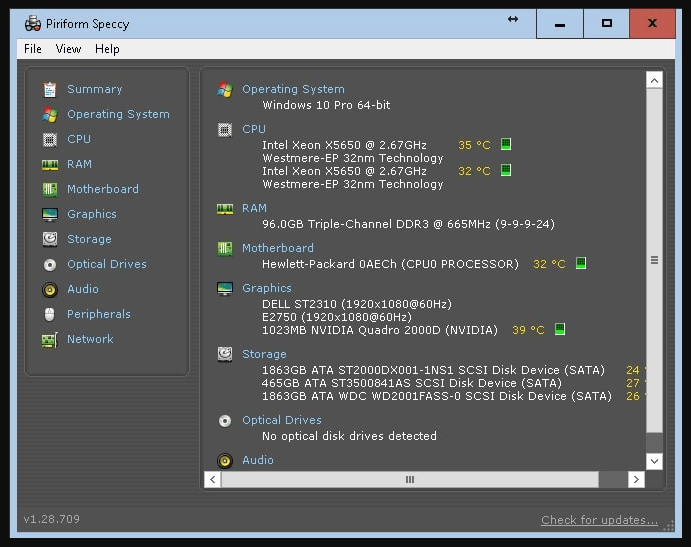The image size is (691, 547).
Task: Click the Summary clipboard icon in sidebar
Action: click(x=50, y=89)
